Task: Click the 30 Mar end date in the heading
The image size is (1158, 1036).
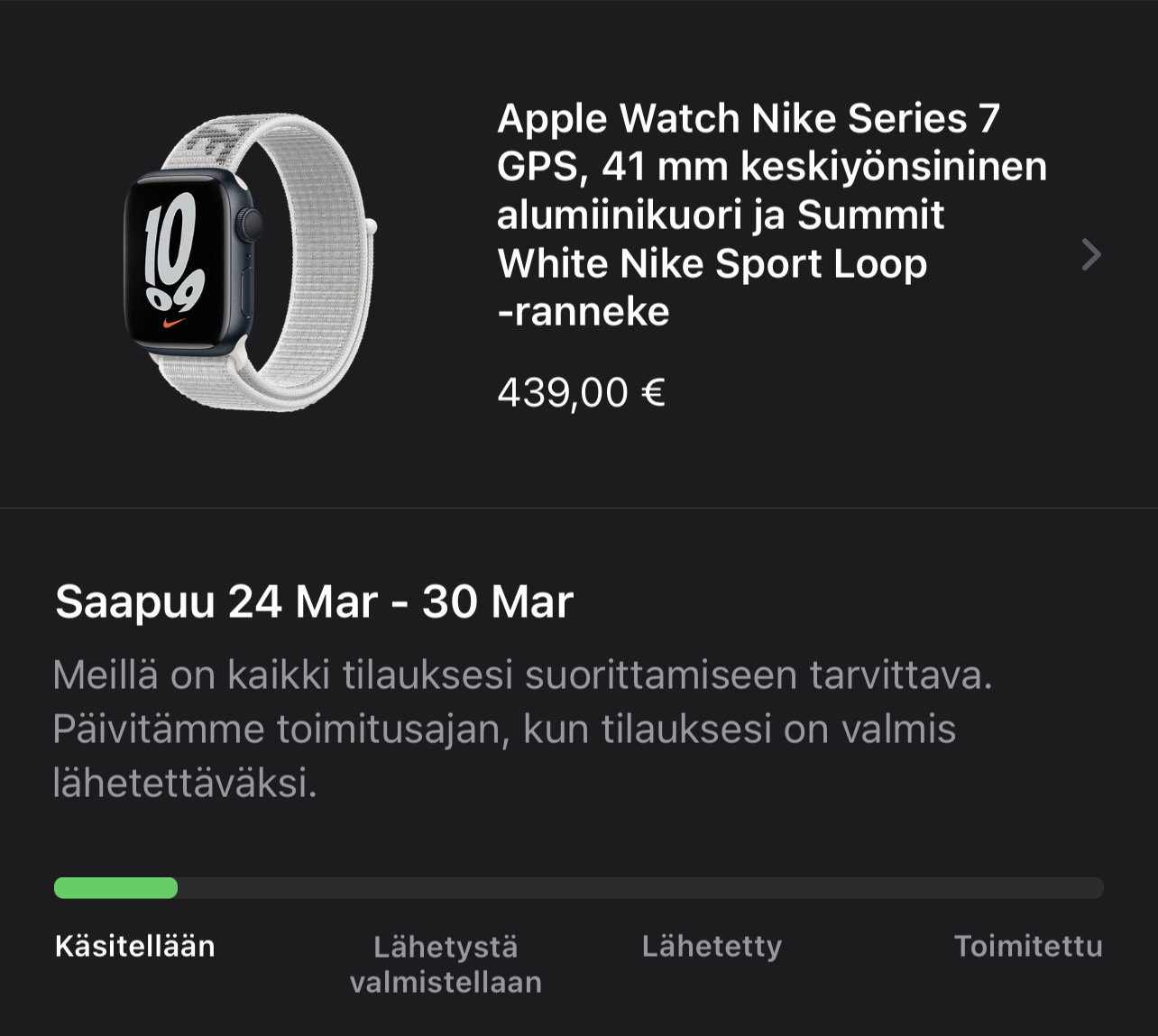Action: [x=497, y=601]
